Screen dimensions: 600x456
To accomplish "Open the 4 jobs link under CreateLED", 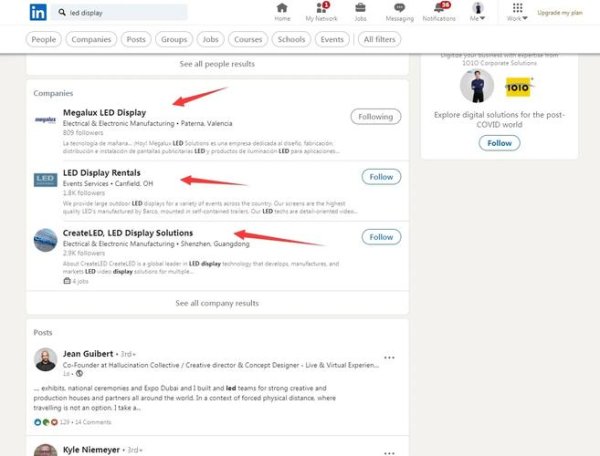I will 76,281.
